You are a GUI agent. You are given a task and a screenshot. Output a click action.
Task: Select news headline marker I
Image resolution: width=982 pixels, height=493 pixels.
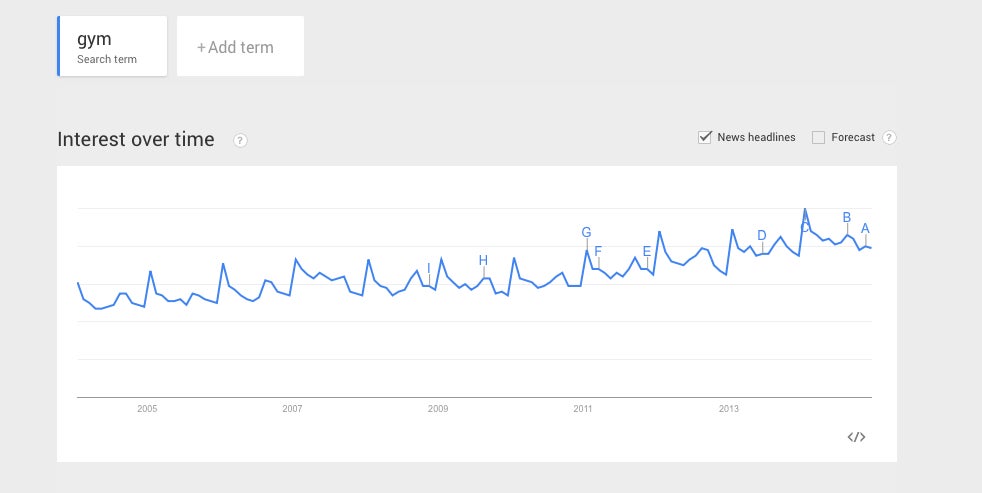(428, 269)
